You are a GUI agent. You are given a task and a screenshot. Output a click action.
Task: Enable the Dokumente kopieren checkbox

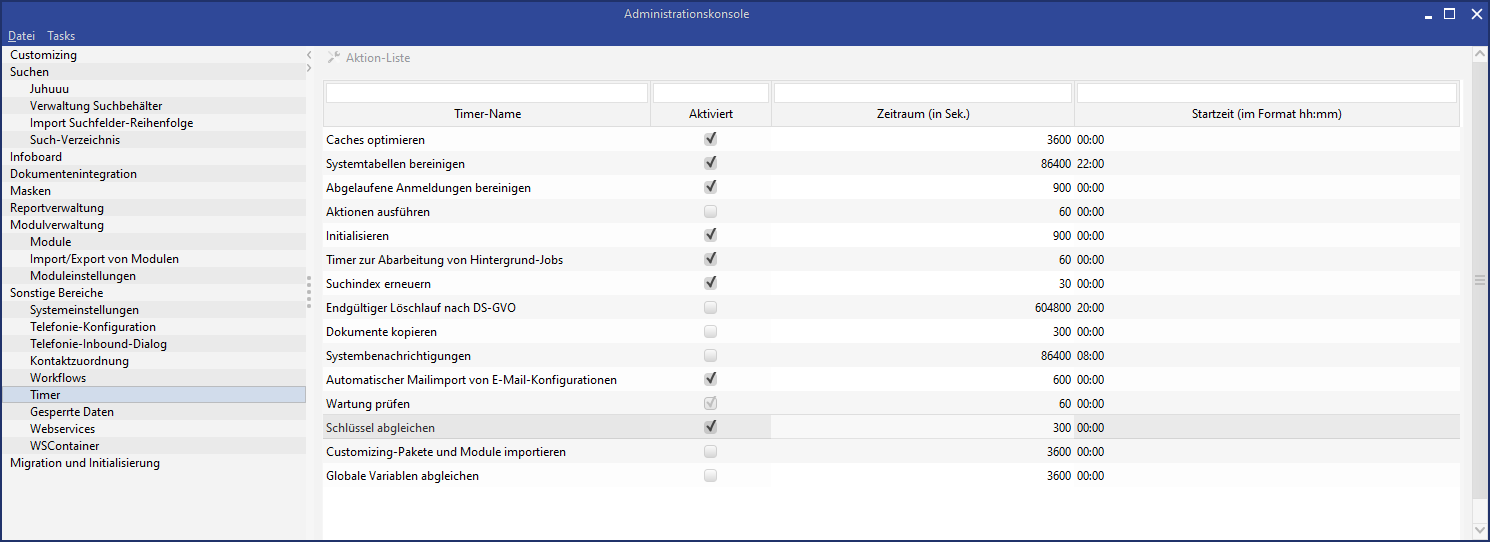710,331
